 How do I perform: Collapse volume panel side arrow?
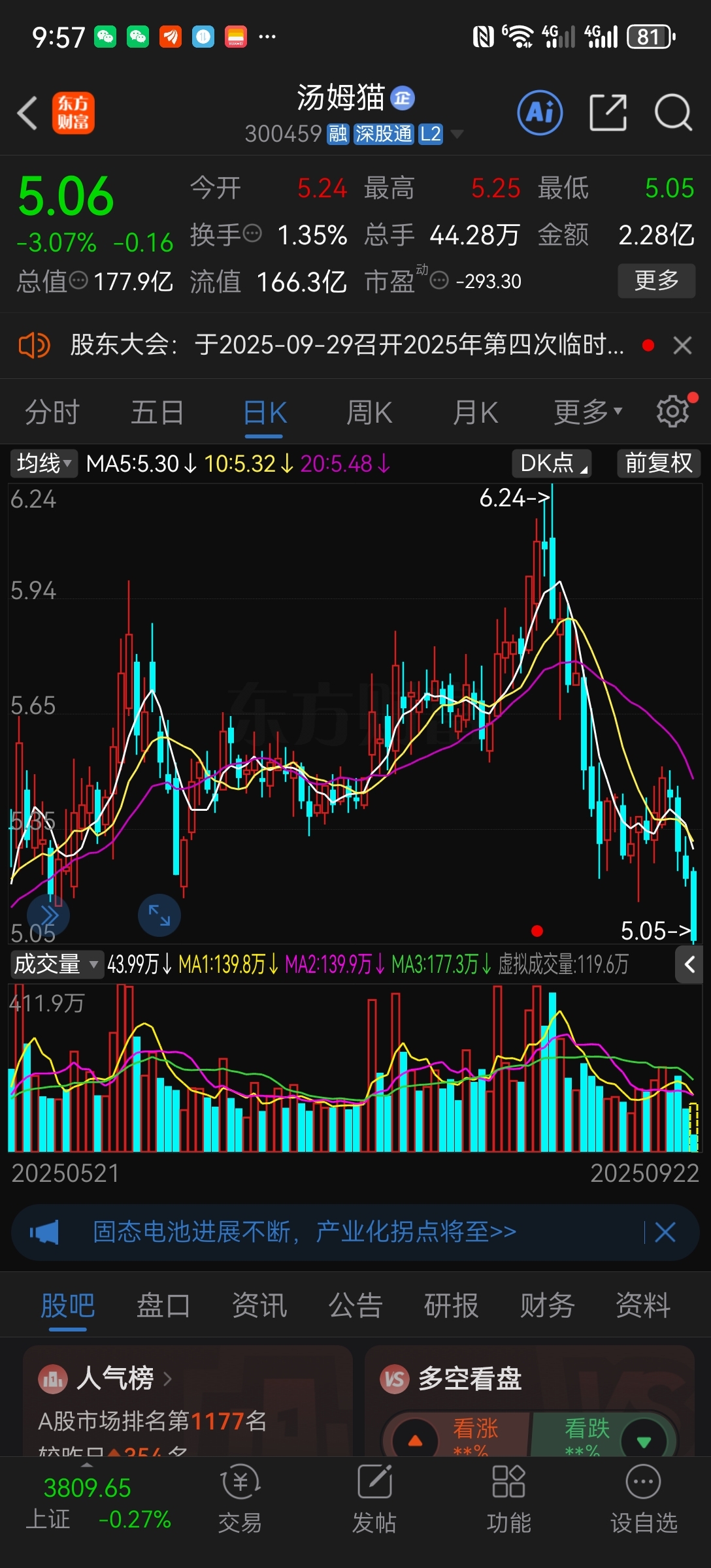click(689, 964)
